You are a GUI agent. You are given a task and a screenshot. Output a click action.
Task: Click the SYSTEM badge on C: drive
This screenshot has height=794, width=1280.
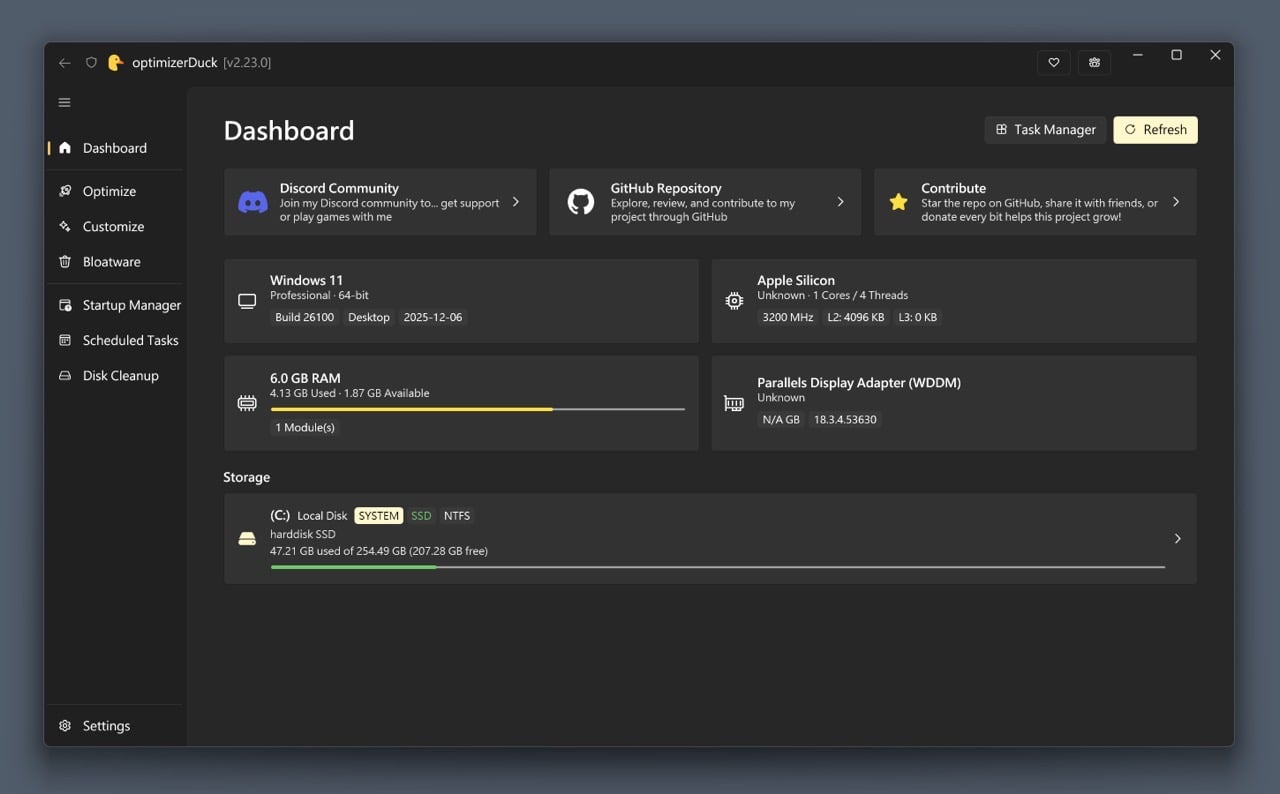379,516
